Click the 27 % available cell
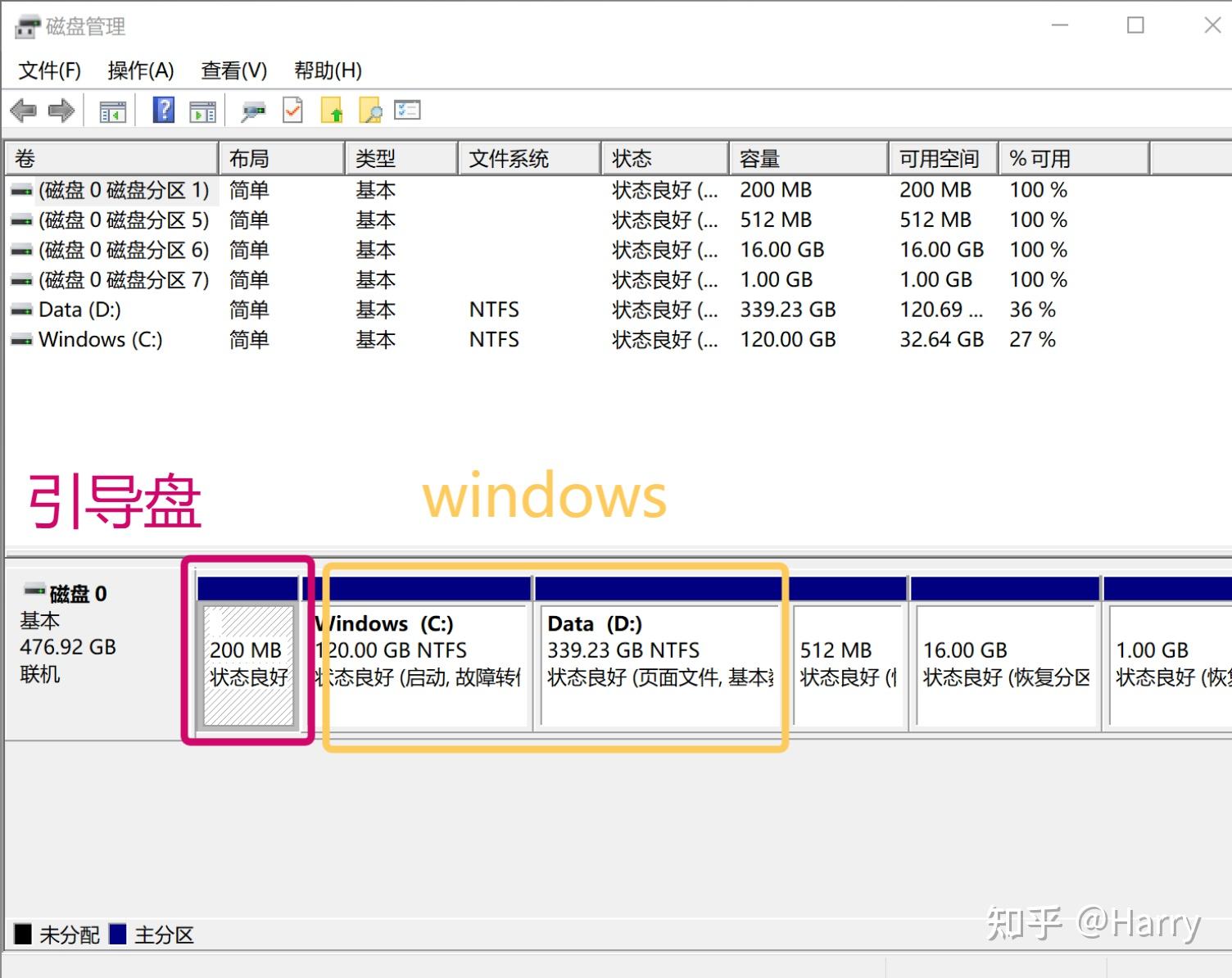 coord(1032,340)
